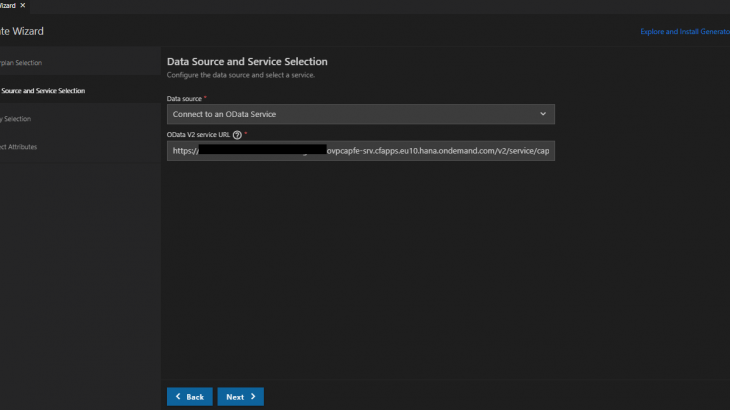The height and width of the screenshot is (410, 730).
Task: Click the left chevron icon on Back
Action: tap(179, 397)
